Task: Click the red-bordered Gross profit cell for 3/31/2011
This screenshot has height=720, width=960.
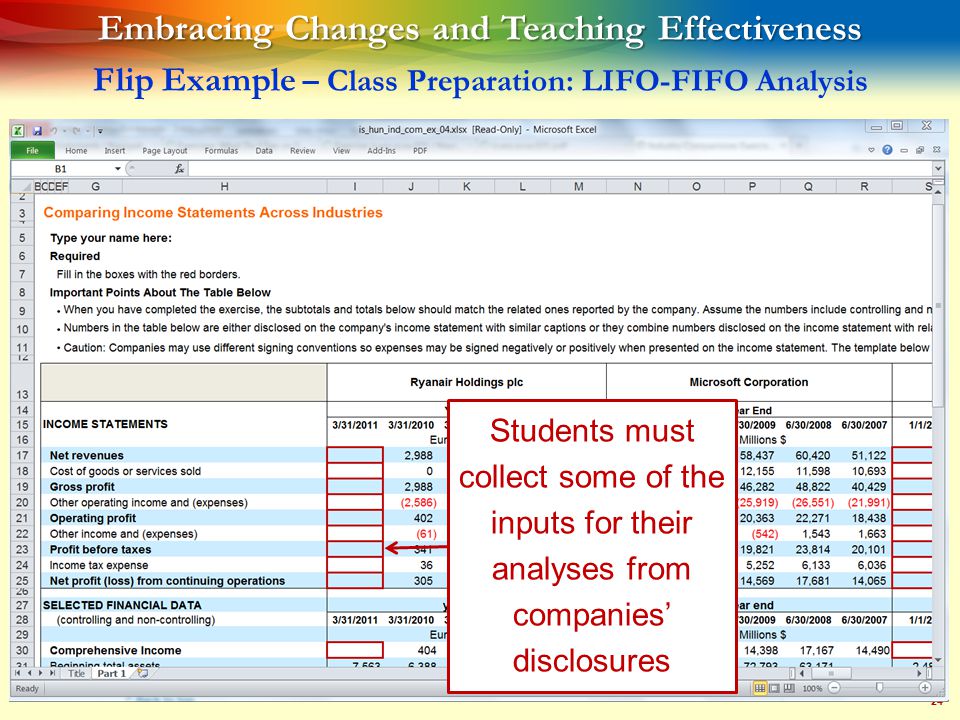Action: coord(355,487)
